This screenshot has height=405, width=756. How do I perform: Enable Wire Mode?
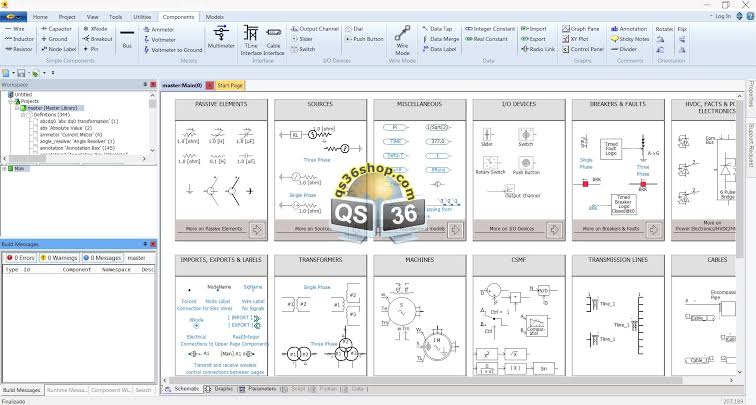click(402, 40)
